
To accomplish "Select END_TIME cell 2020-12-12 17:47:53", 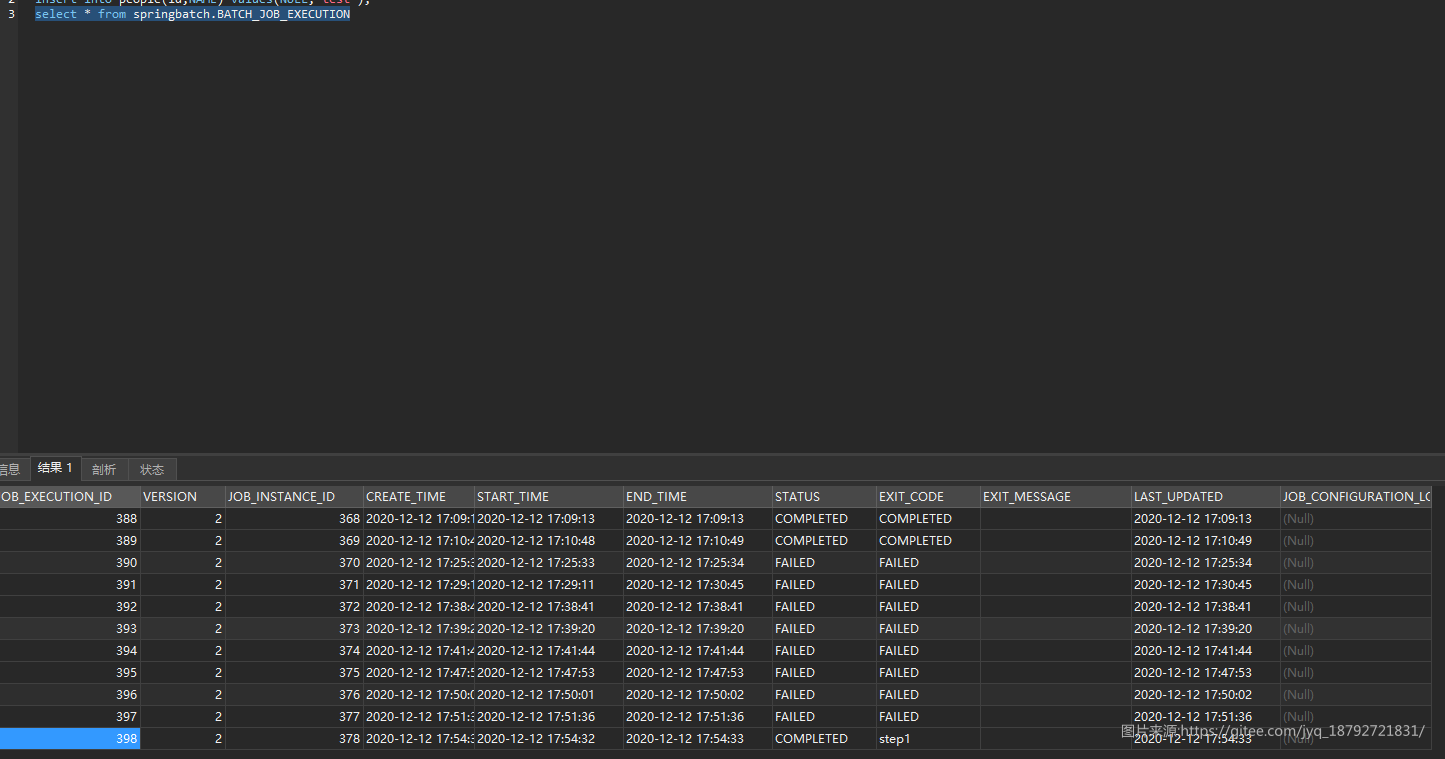I will tap(698, 673).
